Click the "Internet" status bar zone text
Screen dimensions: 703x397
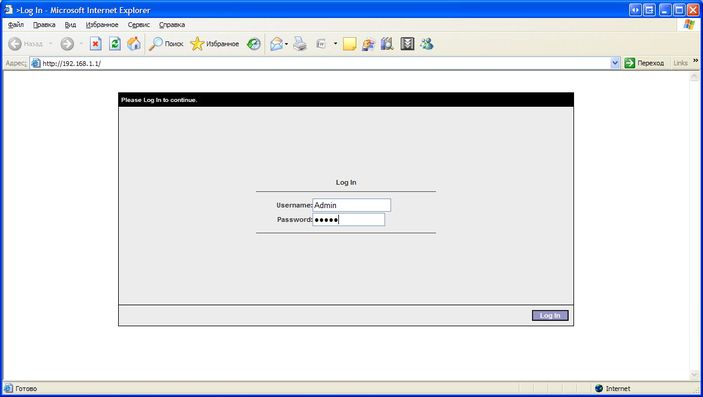[x=618, y=388]
